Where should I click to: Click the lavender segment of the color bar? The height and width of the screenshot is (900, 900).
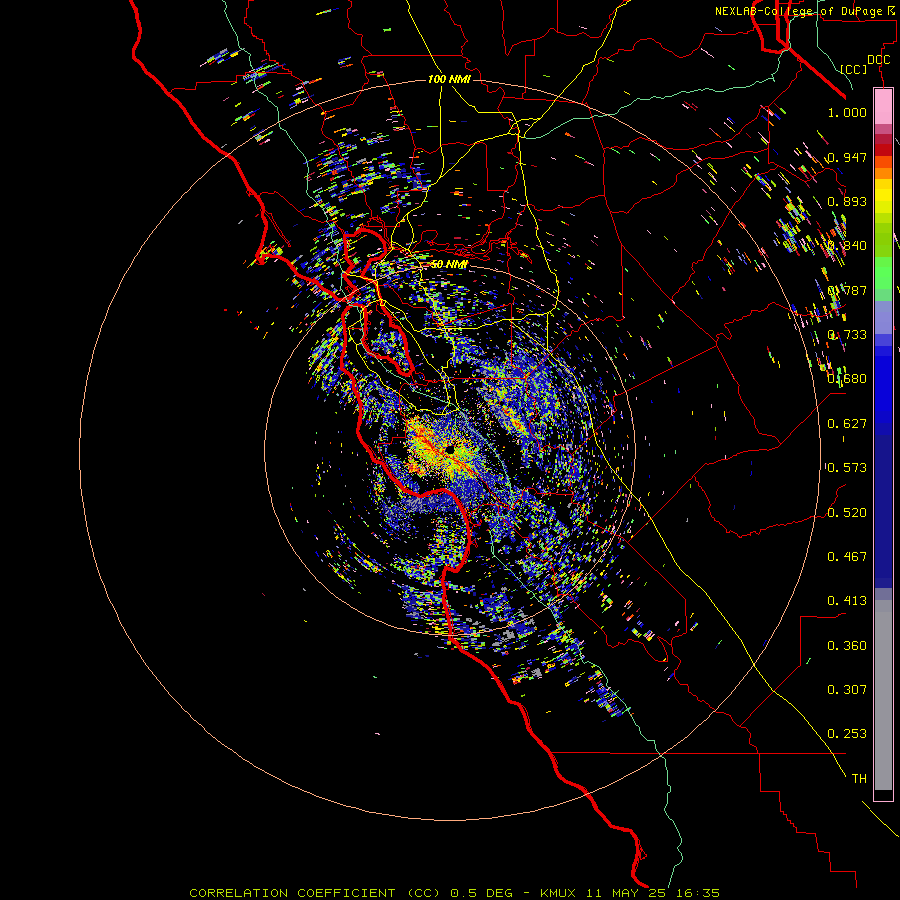[883, 317]
